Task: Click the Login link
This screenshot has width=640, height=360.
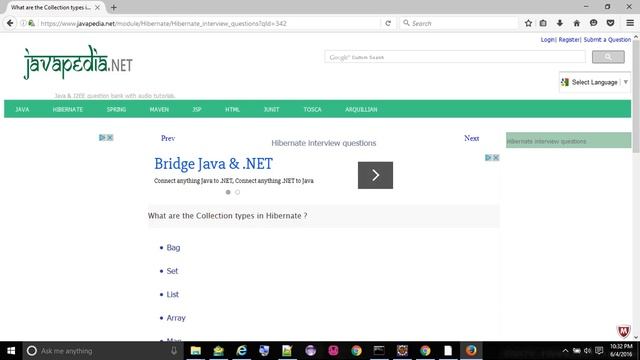Action: pyautogui.click(x=547, y=40)
